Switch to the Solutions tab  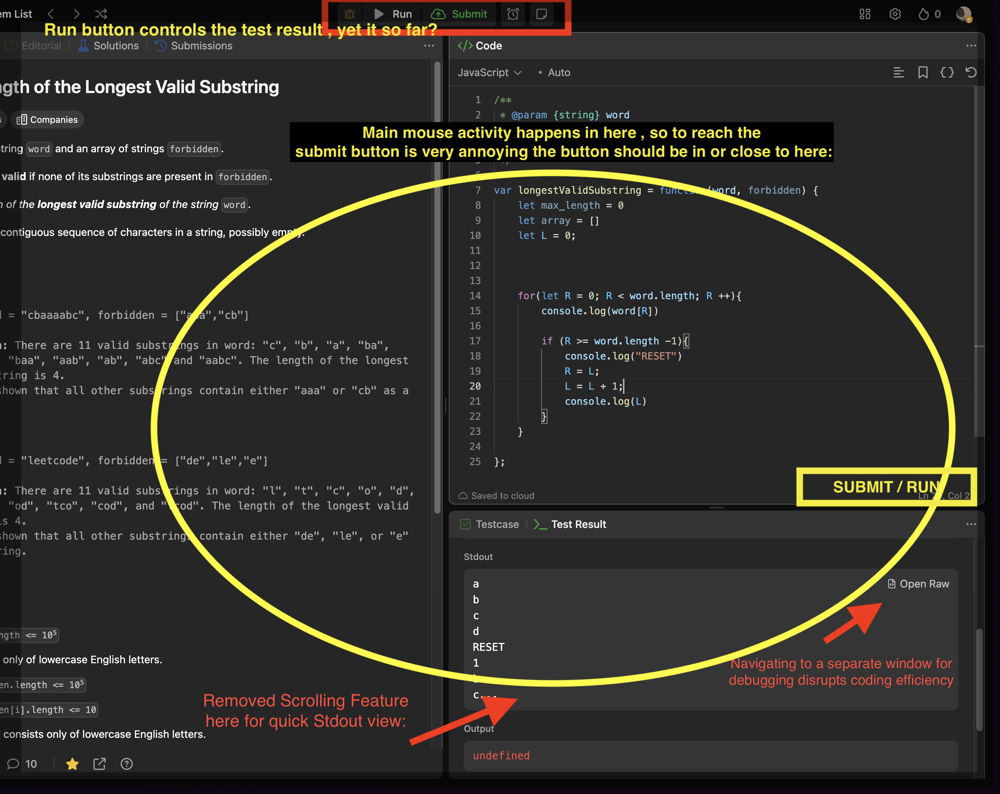pos(108,46)
